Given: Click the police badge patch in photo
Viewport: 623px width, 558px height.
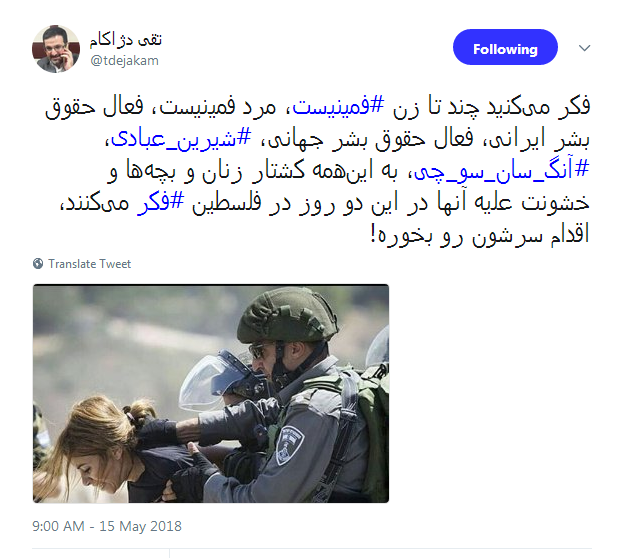Looking at the screenshot, I should click(290, 445).
